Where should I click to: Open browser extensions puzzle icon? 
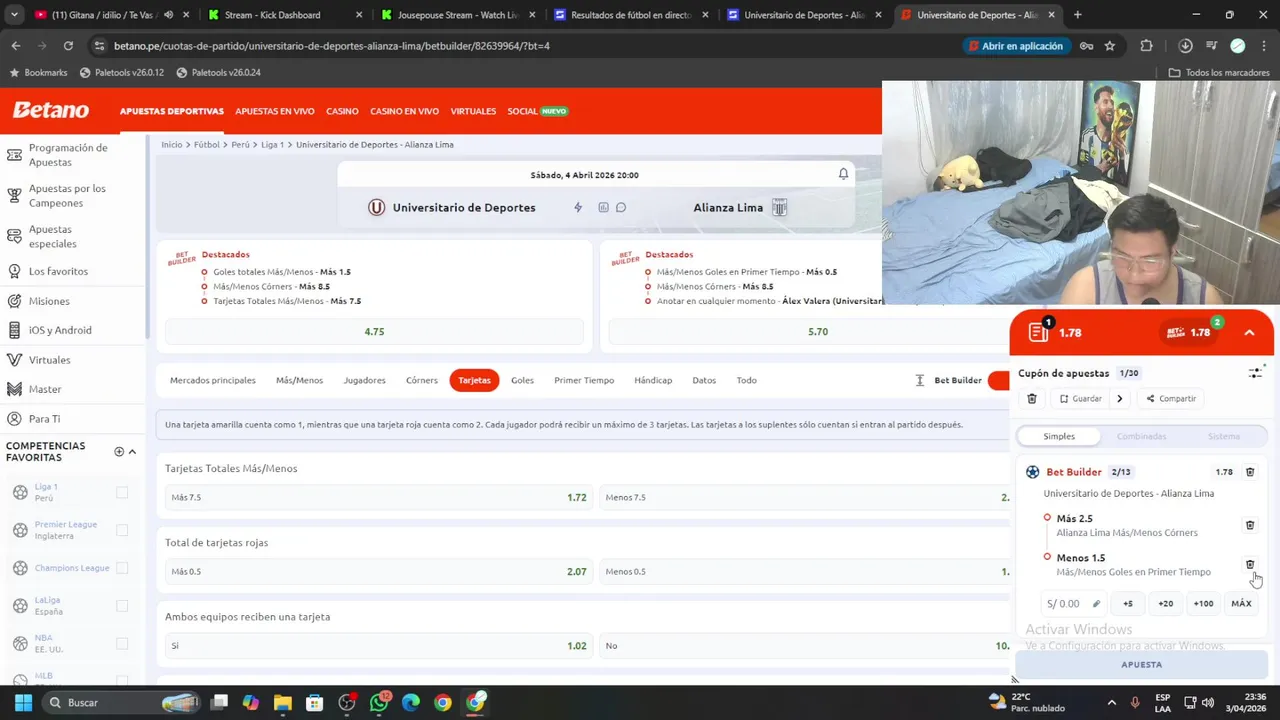point(1147,46)
